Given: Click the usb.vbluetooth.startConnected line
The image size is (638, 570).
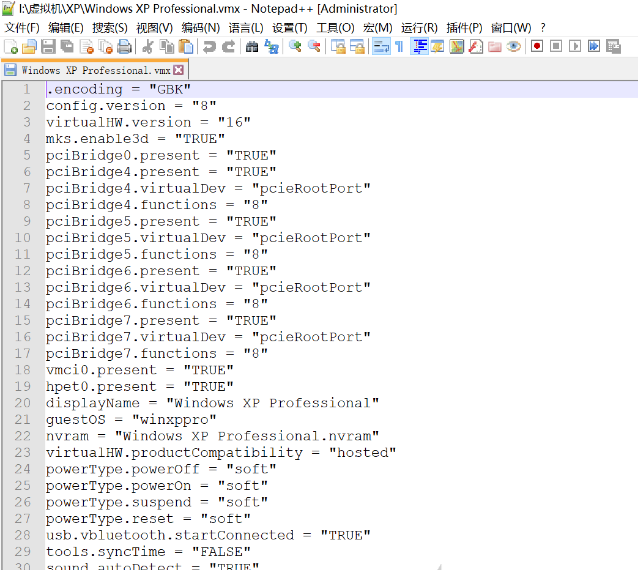Looking at the screenshot, I should click(208, 535).
